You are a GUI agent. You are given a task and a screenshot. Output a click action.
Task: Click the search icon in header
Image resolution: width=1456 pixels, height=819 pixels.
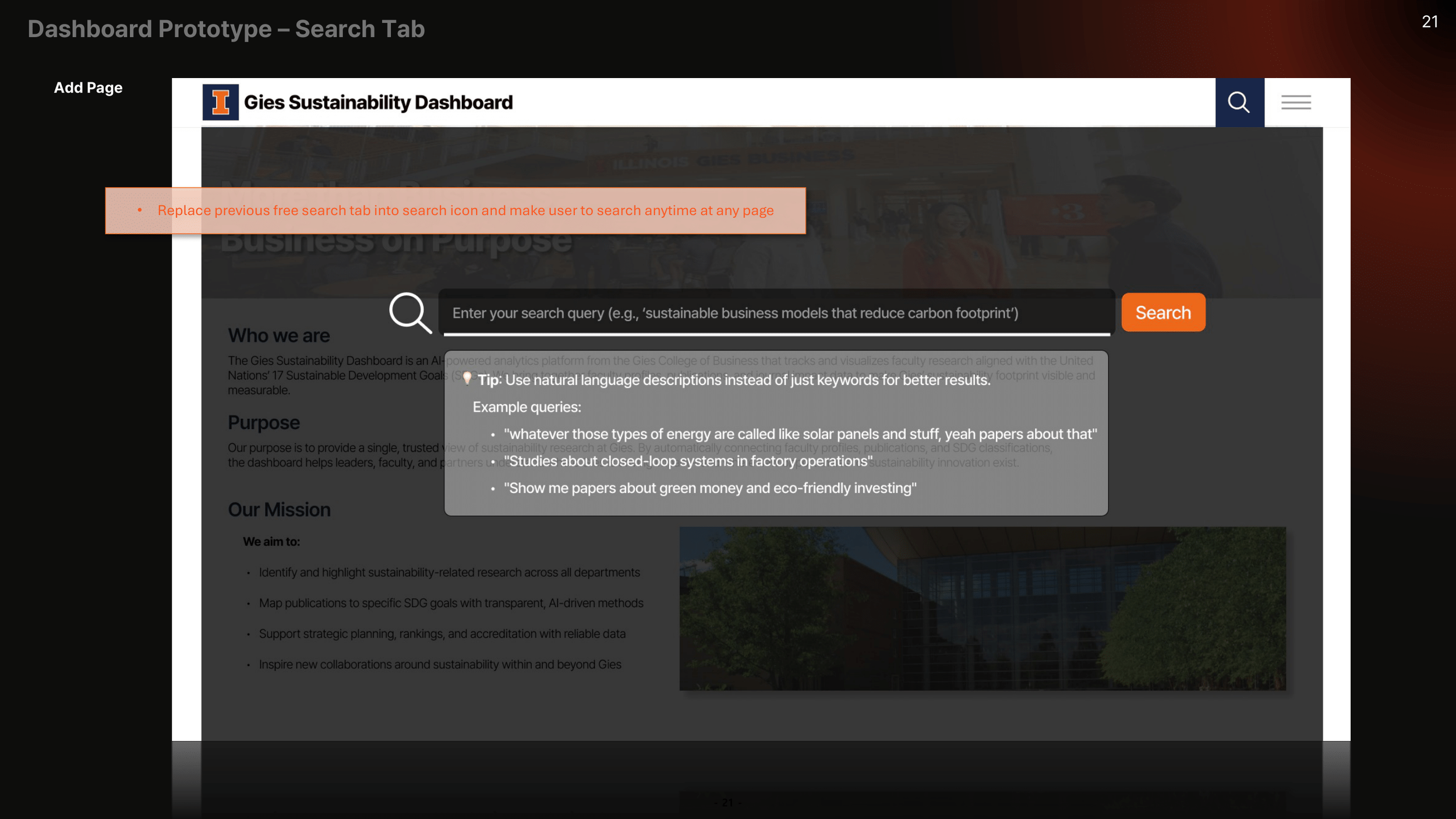pos(1239,103)
